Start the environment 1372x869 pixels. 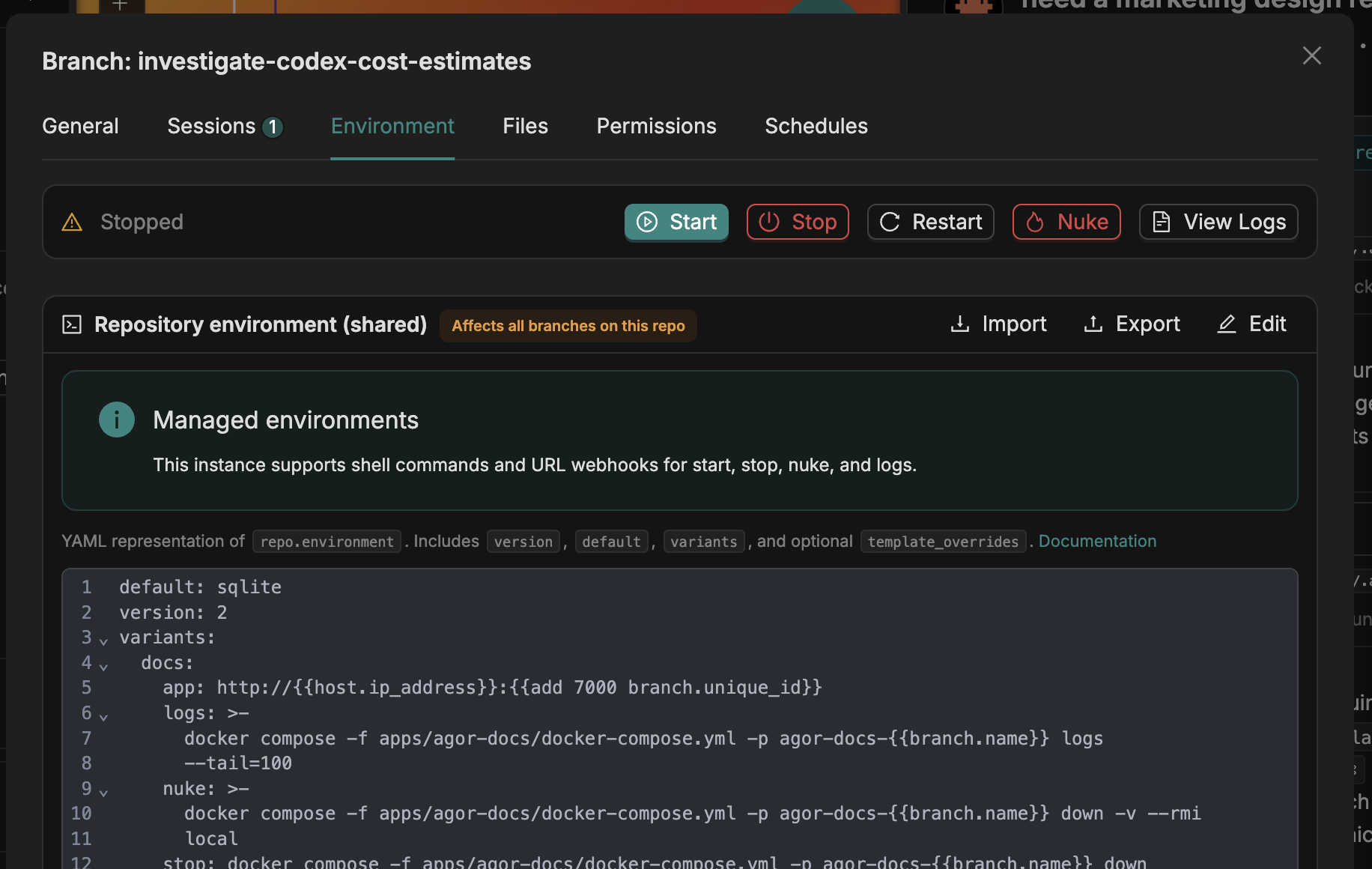pos(676,222)
